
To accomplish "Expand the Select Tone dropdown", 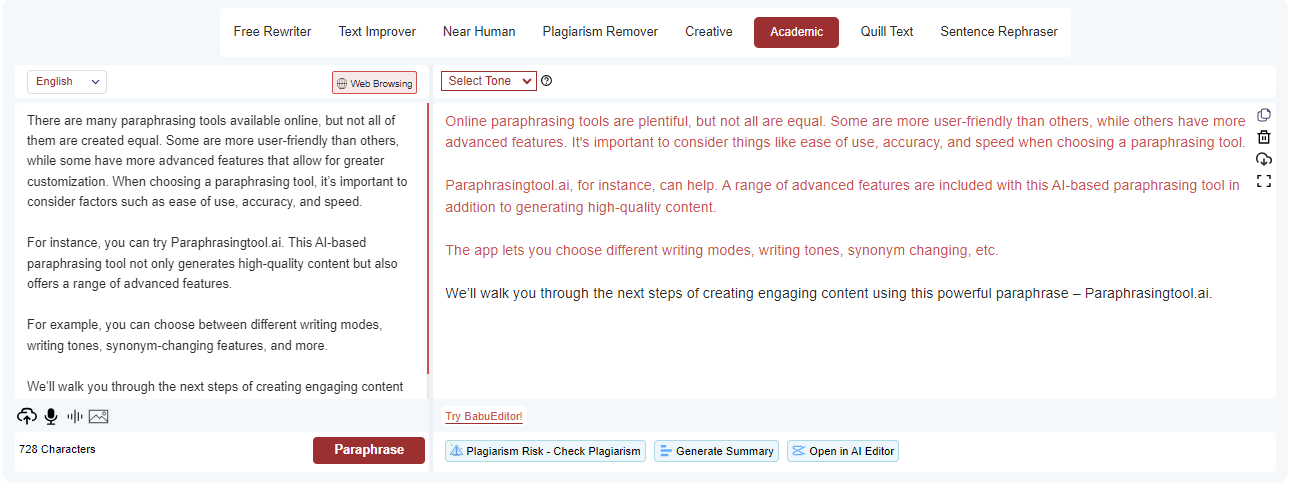I will tap(488, 81).
